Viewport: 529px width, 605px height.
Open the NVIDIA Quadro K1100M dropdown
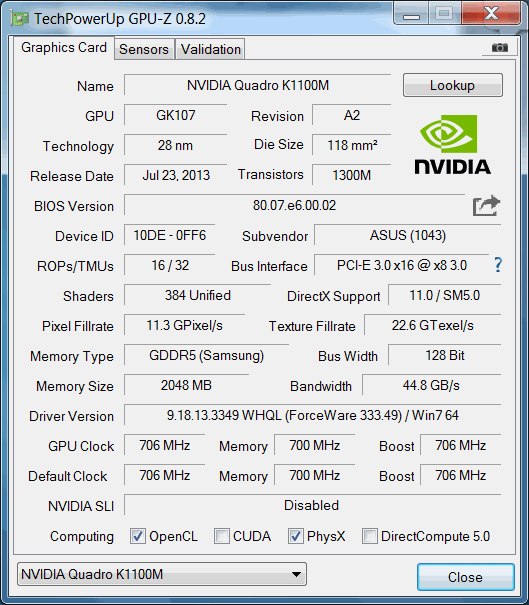[162, 574]
